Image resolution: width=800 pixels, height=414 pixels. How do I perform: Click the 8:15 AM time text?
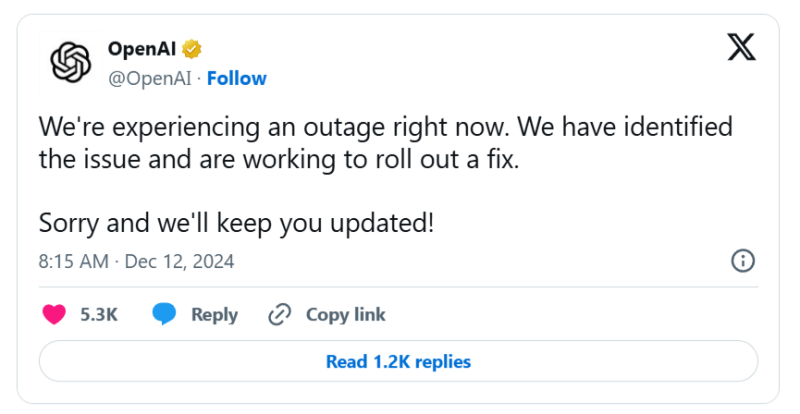point(73,262)
